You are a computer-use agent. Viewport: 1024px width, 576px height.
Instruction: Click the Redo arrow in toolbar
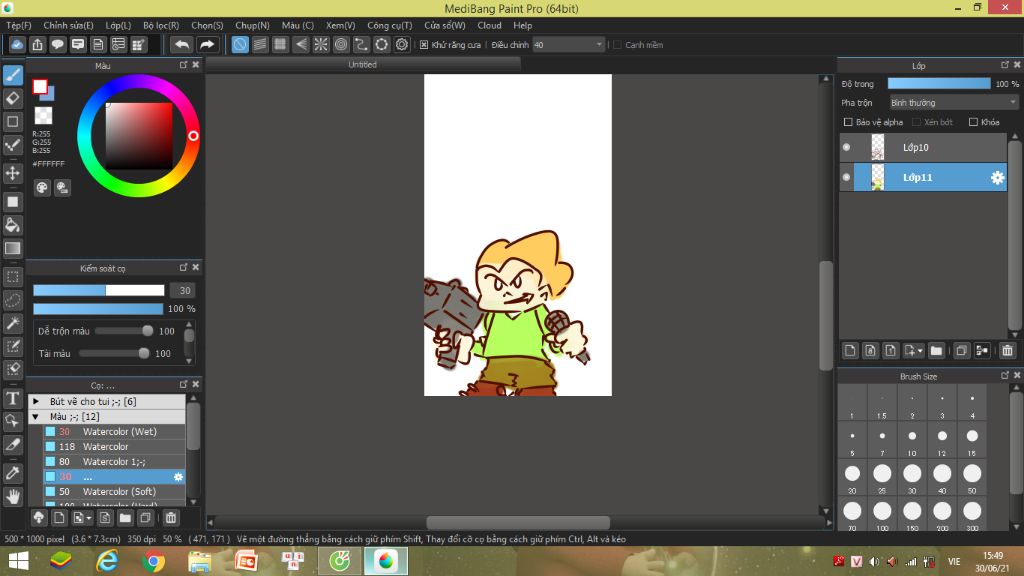click(x=206, y=44)
